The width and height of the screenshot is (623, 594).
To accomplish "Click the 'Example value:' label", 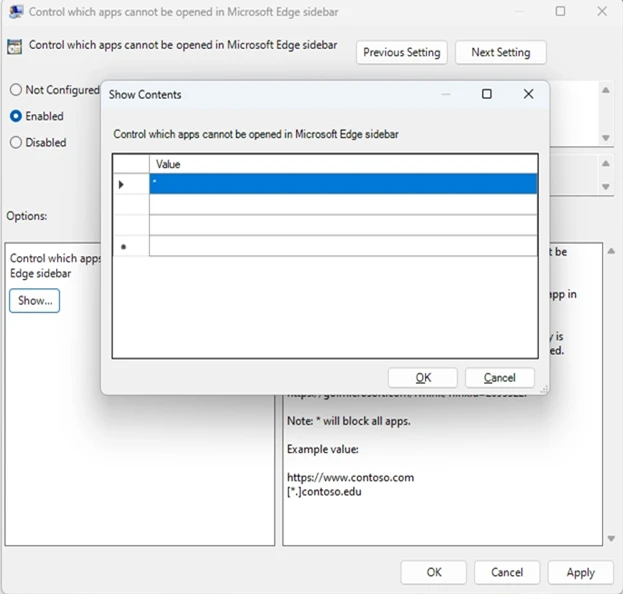I will point(323,449).
